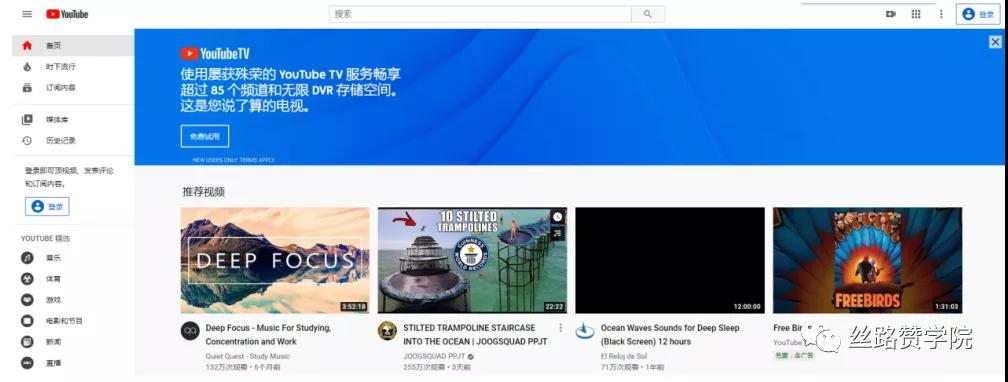The width and height of the screenshot is (1008, 382).
Task: Click the sidebar 登录 sign-in button
Action: tap(47, 206)
